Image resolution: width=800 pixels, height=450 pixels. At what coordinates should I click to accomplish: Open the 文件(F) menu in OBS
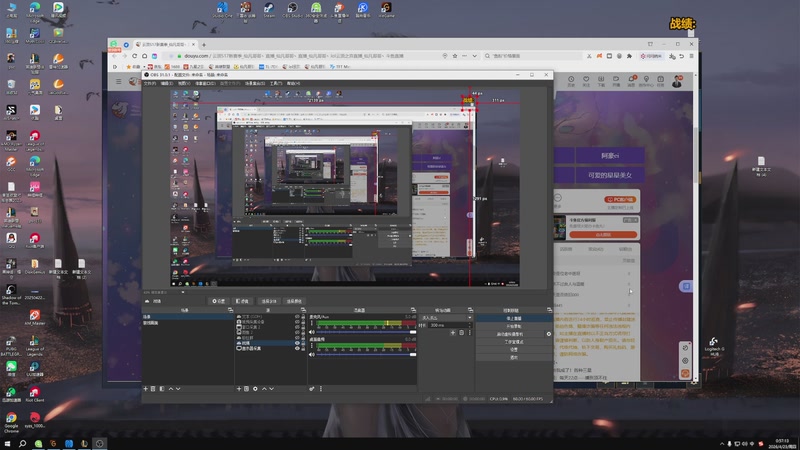coord(150,83)
